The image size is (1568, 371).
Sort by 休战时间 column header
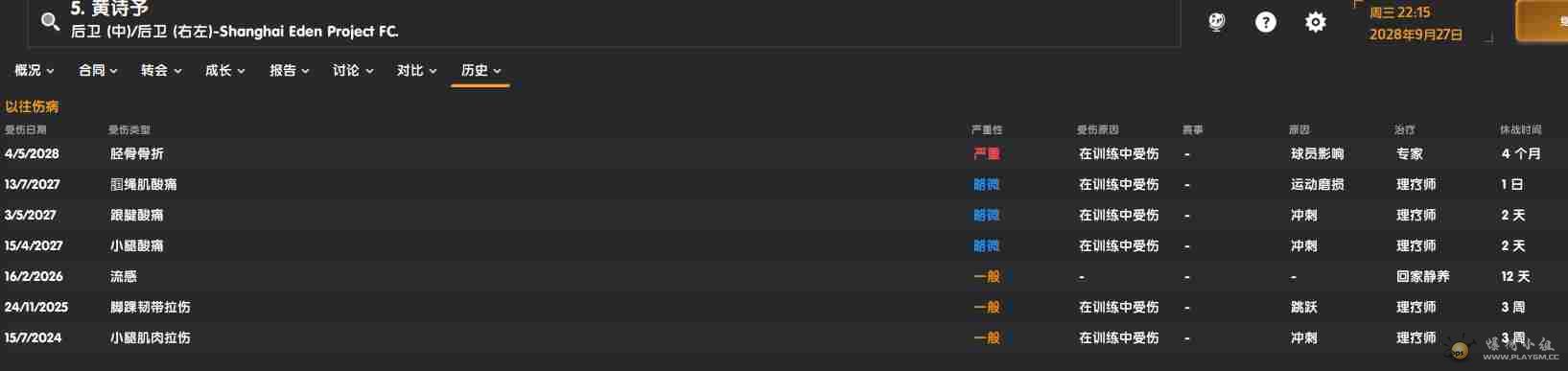click(x=1521, y=129)
